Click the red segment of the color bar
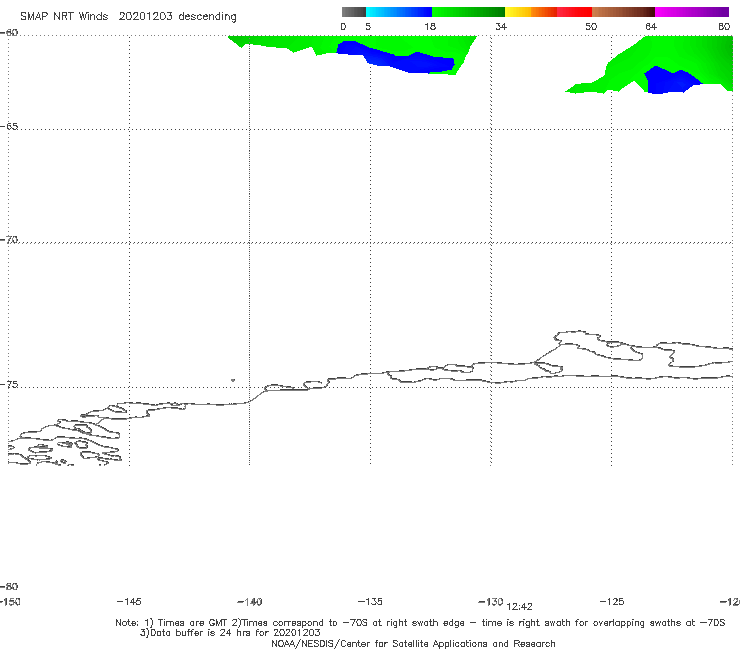 pos(574,12)
